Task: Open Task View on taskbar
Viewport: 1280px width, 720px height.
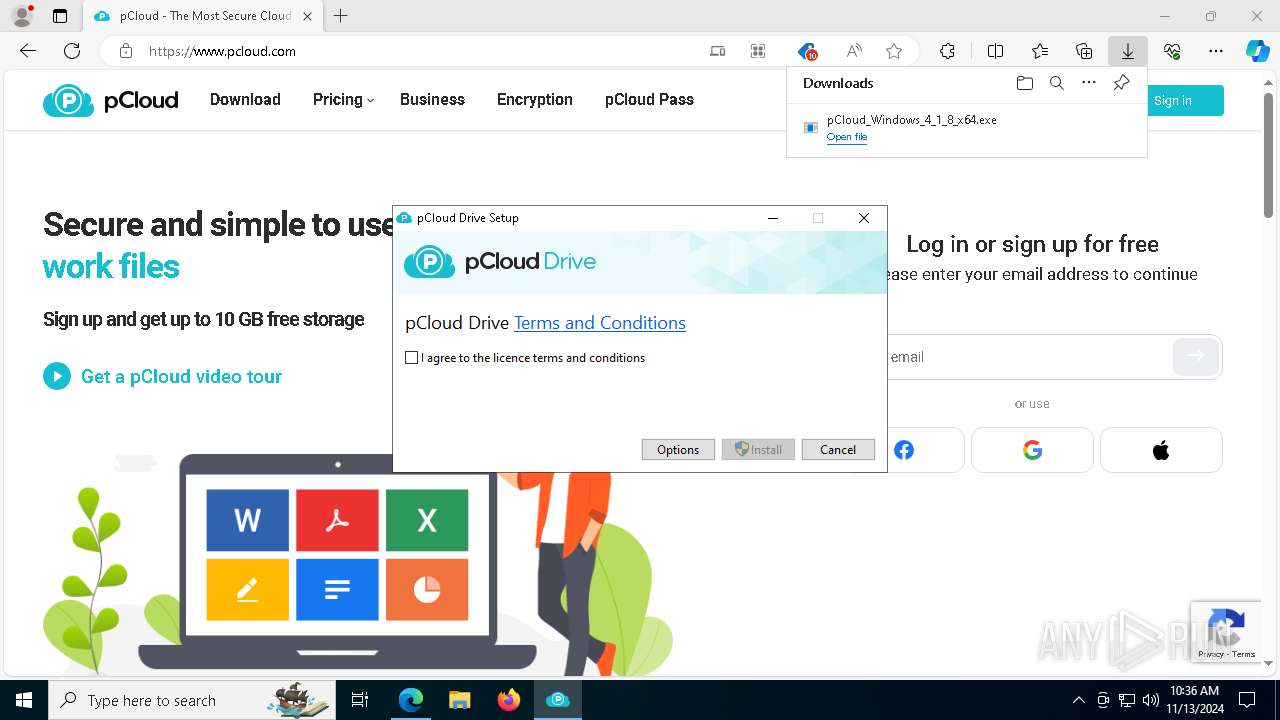Action: (360, 700)
